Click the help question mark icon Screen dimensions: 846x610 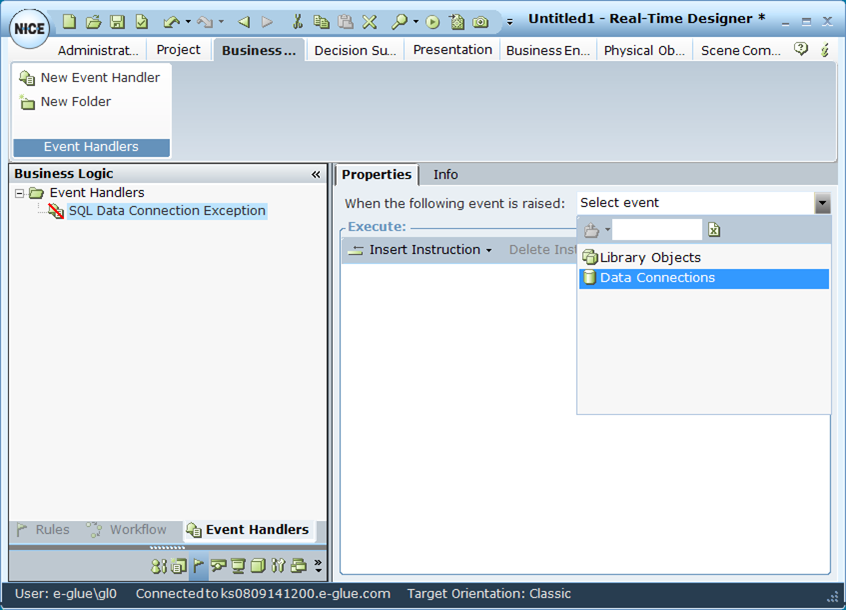pos(801,49)
